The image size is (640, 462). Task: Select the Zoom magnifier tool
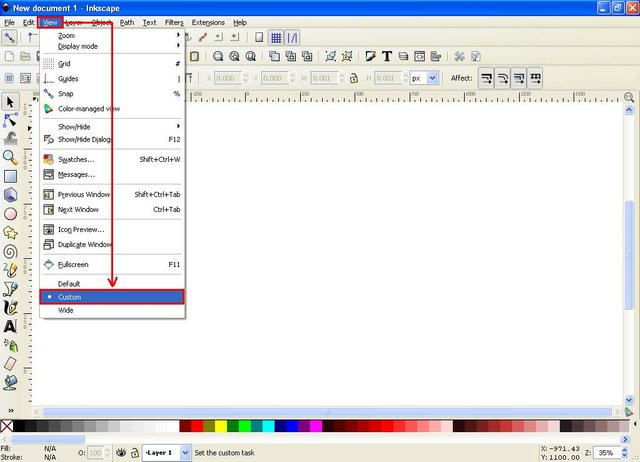[x=10, y=158]
